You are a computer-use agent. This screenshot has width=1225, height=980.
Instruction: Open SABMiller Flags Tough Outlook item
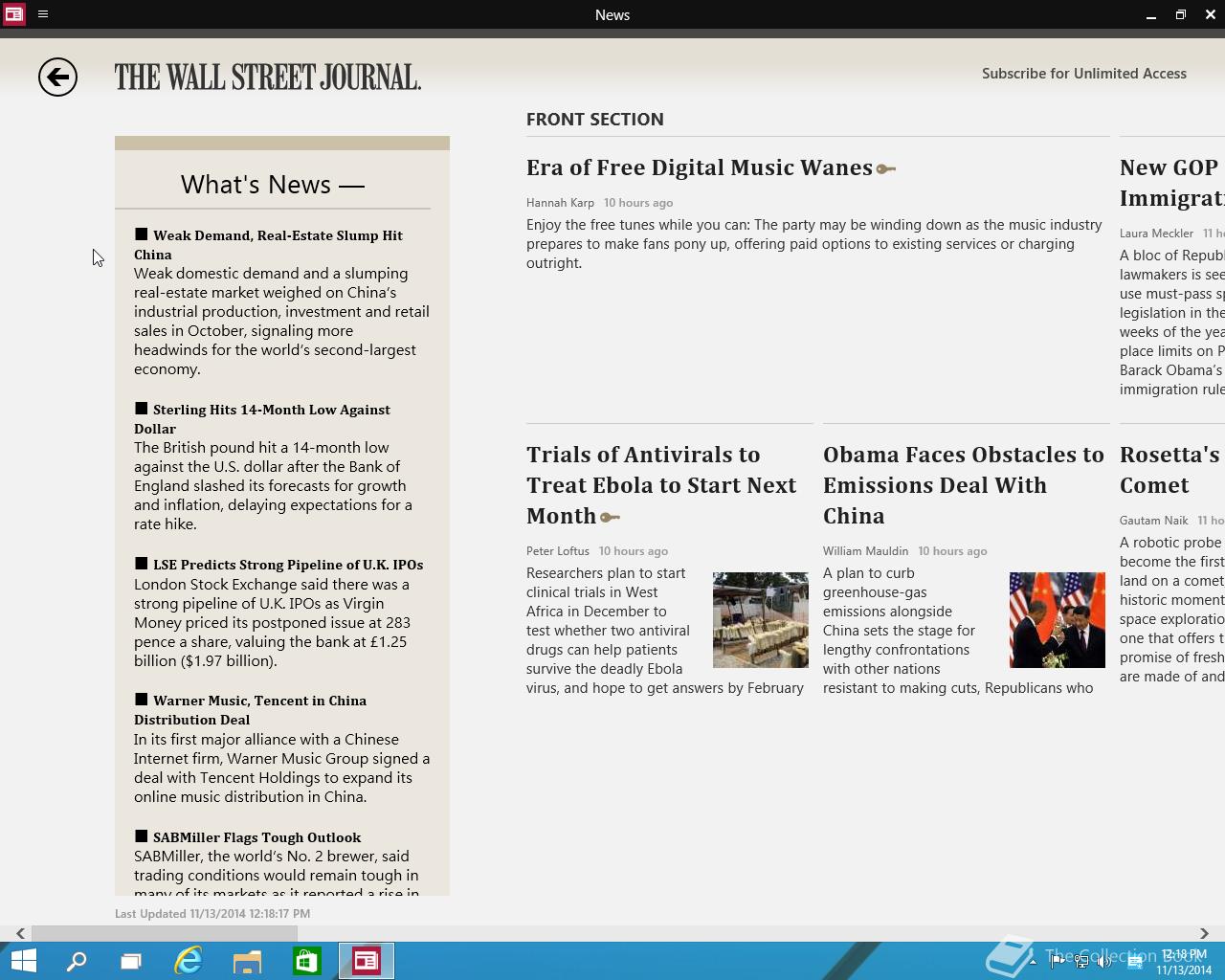click(x=248, y=837)
